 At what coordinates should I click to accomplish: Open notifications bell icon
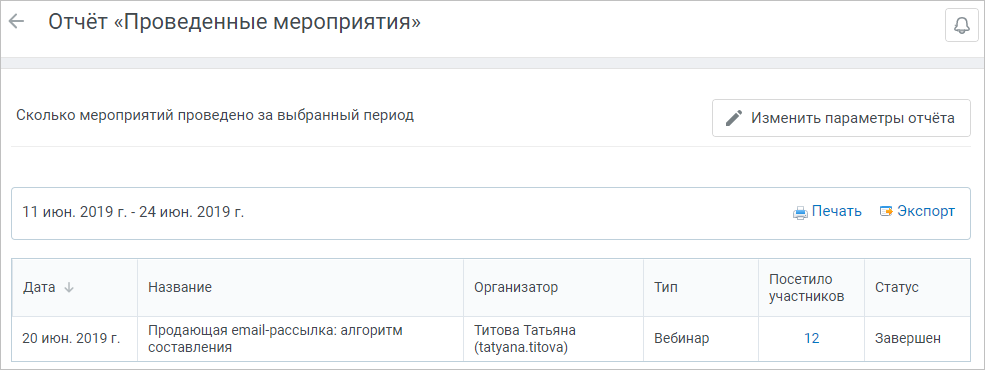[961, 25]
